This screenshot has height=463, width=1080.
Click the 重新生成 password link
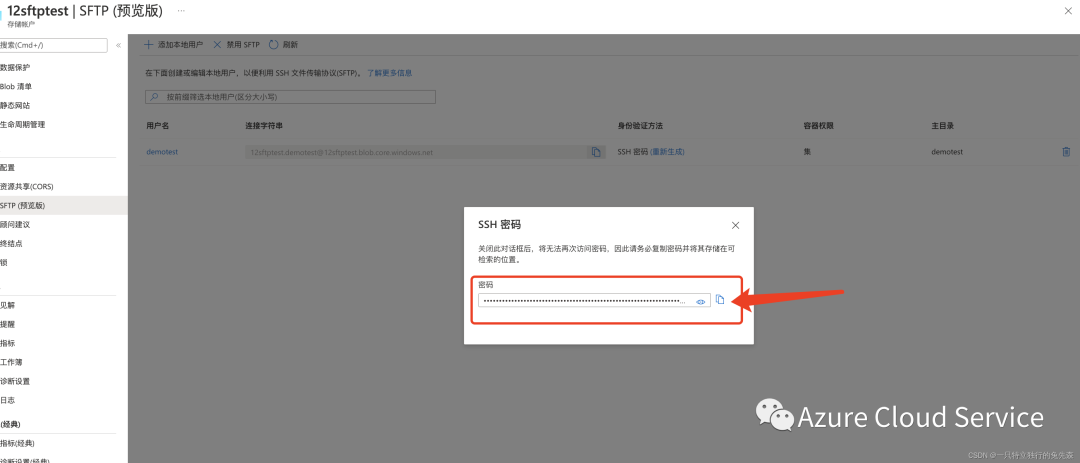click(x=667, y=152)
